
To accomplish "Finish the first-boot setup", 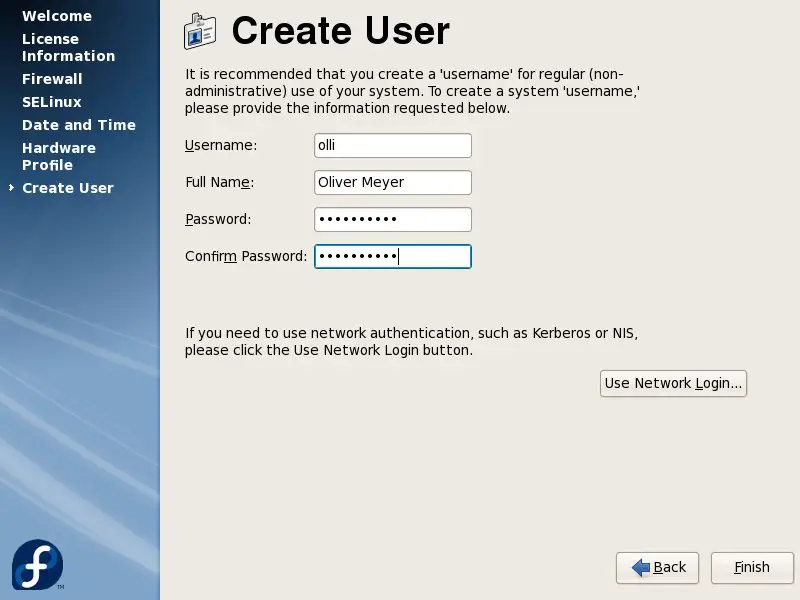I will [x=752, y=567].
